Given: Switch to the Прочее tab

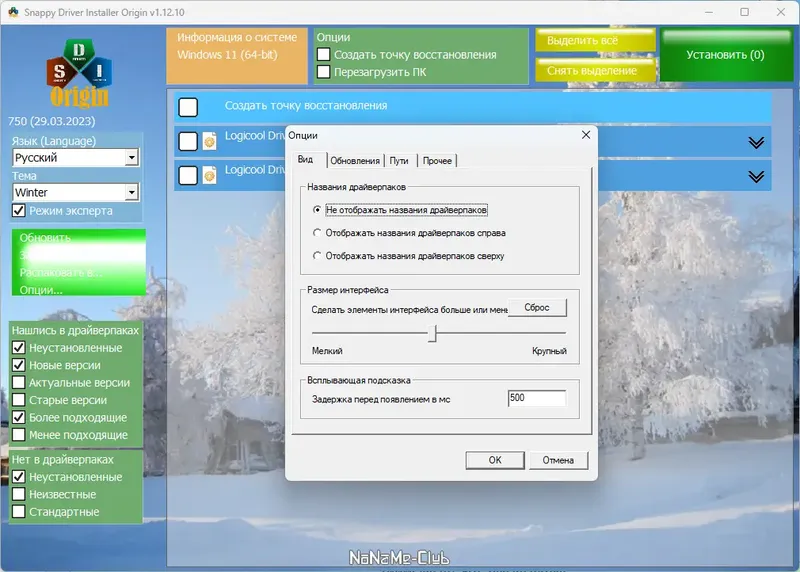Looking at the screenshot, I should (x=437, y=161).
